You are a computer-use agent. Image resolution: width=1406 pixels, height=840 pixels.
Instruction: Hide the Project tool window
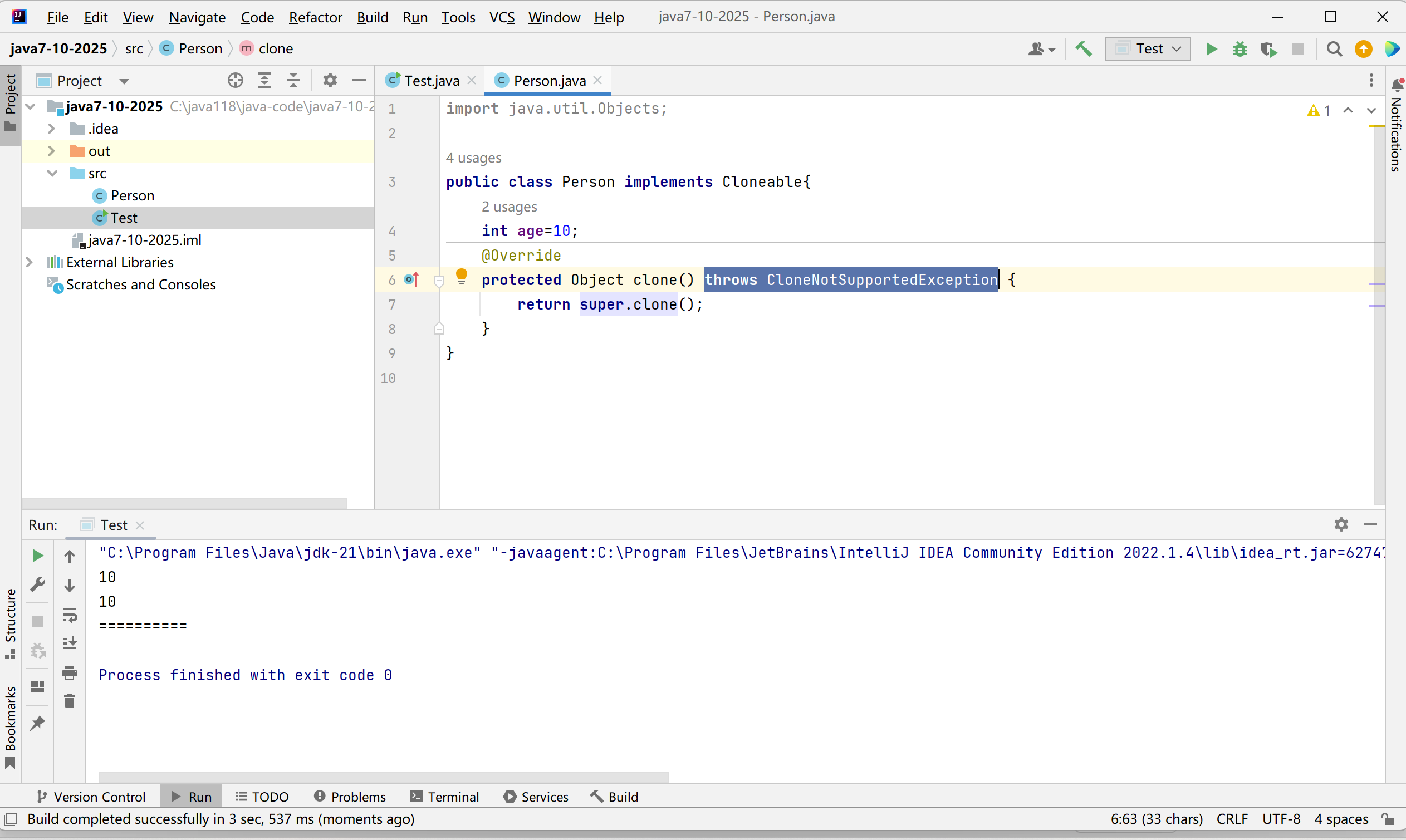[359, 80]
